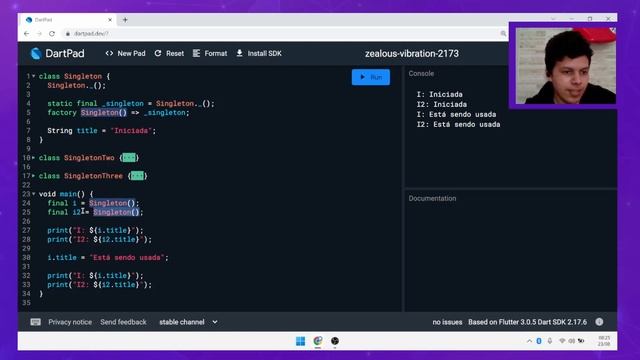The height and width of the screenshot is (360, 640).
Task: Go back in the browser
Action: coord(27,33)
